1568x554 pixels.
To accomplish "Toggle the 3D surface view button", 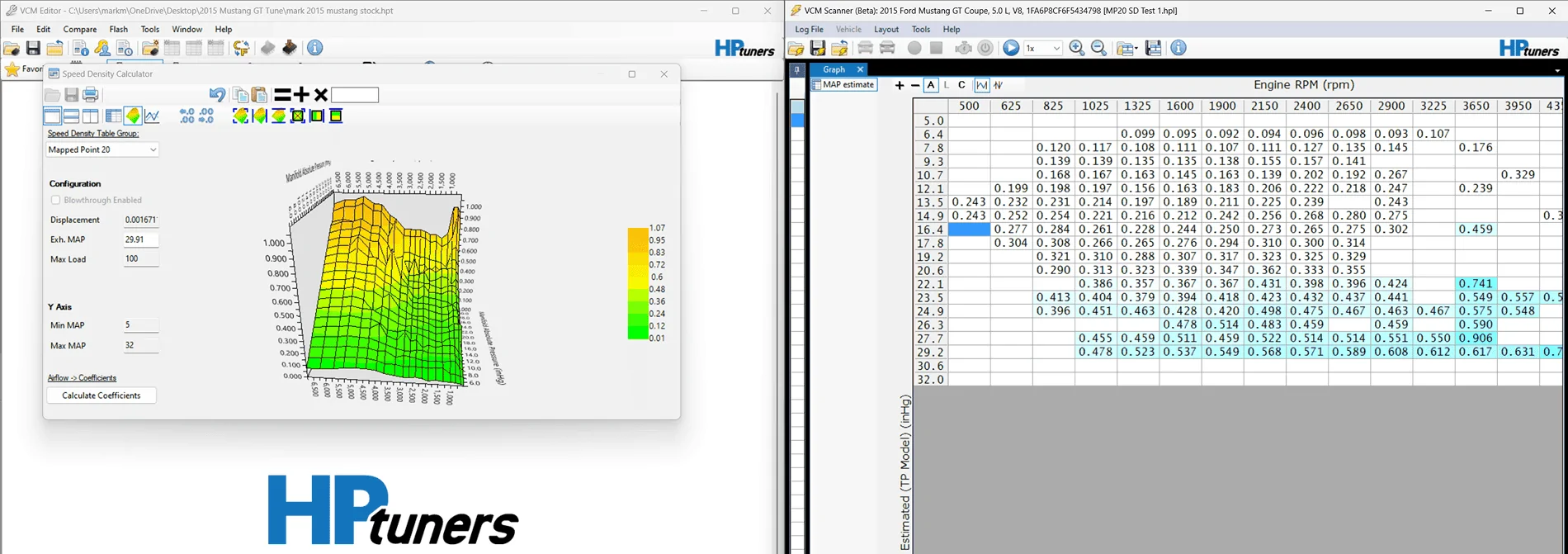I will coord(133,116).
